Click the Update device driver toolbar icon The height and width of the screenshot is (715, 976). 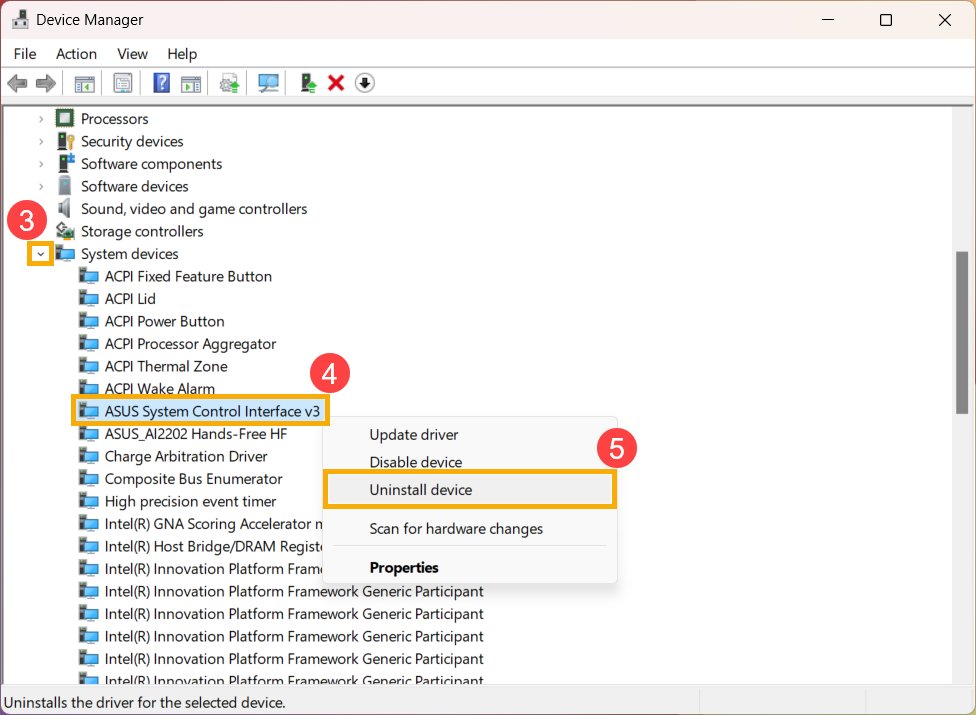tap(230, 83)
